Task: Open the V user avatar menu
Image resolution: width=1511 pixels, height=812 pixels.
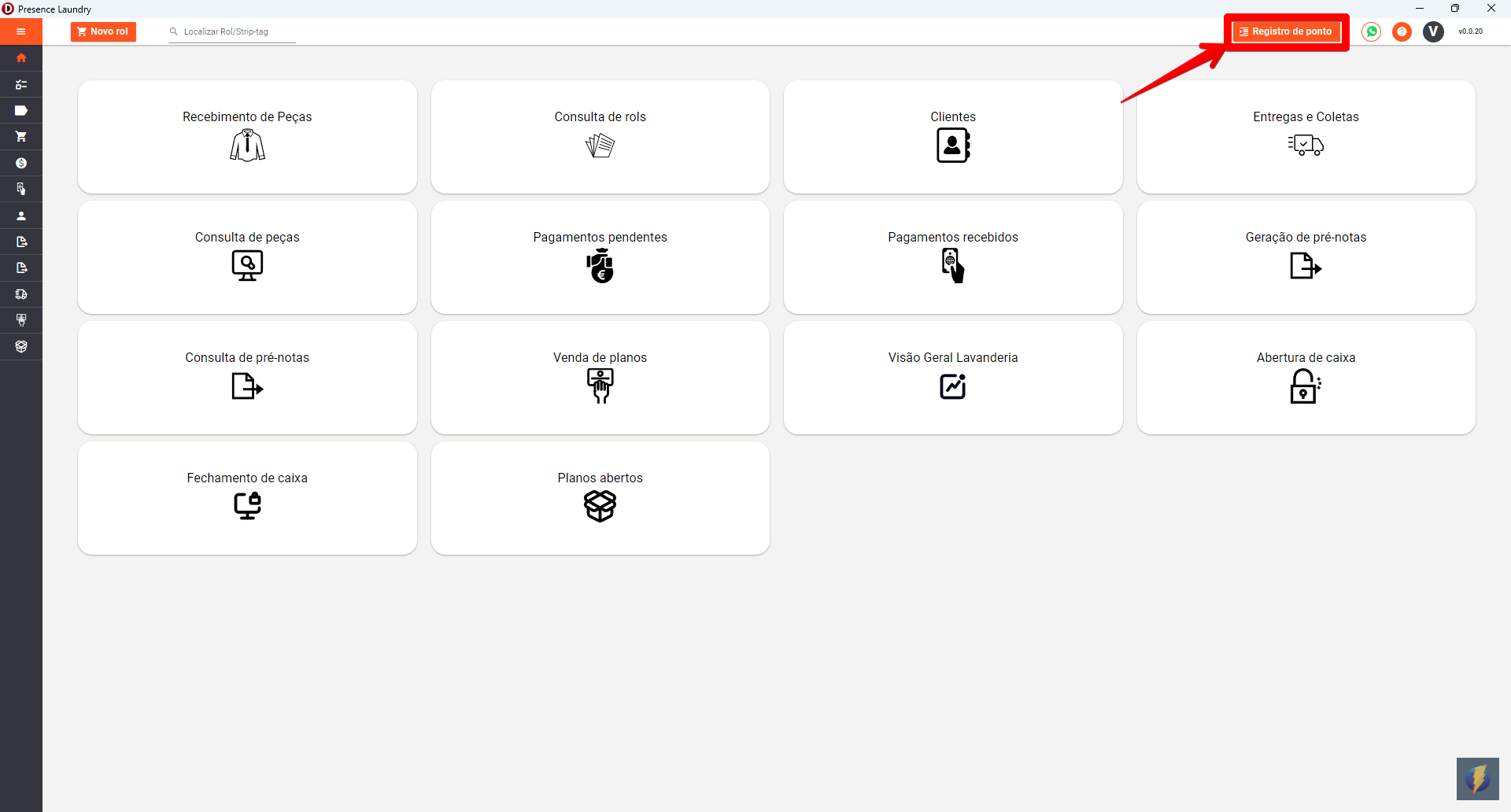Action: tap(1433, 31)
